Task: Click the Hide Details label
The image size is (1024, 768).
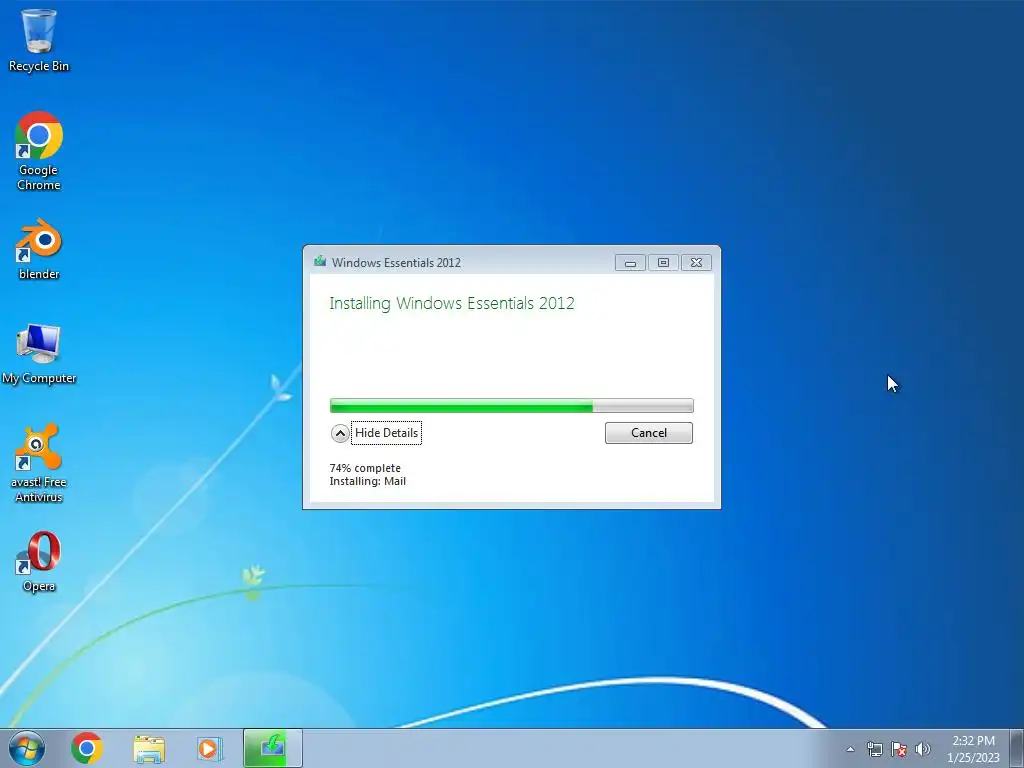Action: click(386, 433)
